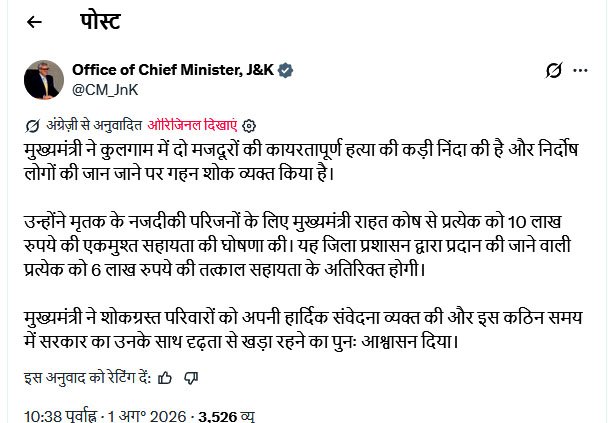Click the अंग्रेज़ी से अनुवादित label
Screen dimensions: 608x423
coord(94,125)
